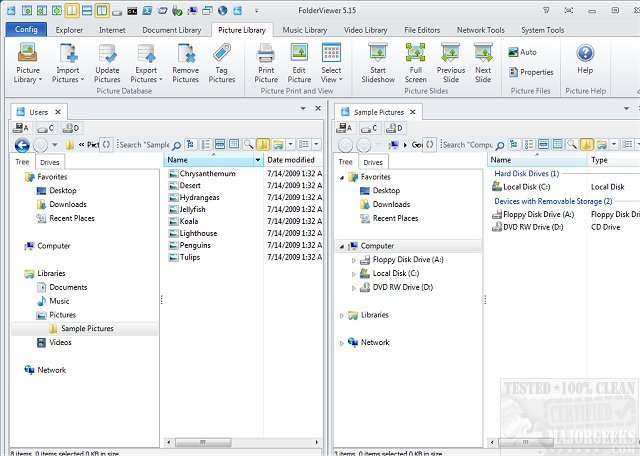Open left pane tab list dropdown arrow
This screenshot has height=456, width=640.
point(303,109)
